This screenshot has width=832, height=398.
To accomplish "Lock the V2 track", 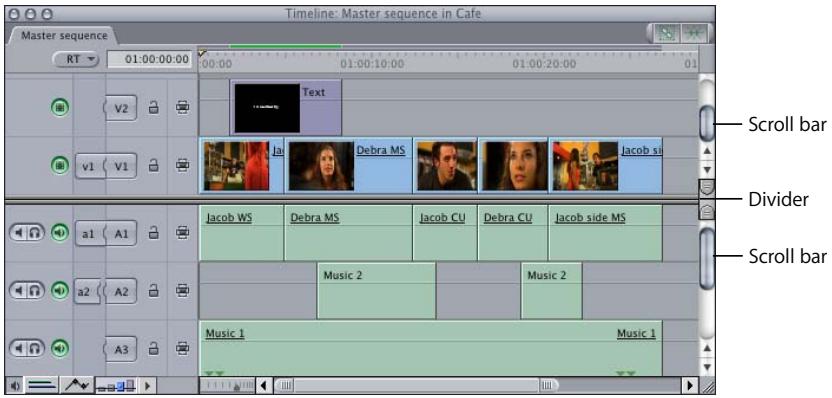I will pos(154,108).
